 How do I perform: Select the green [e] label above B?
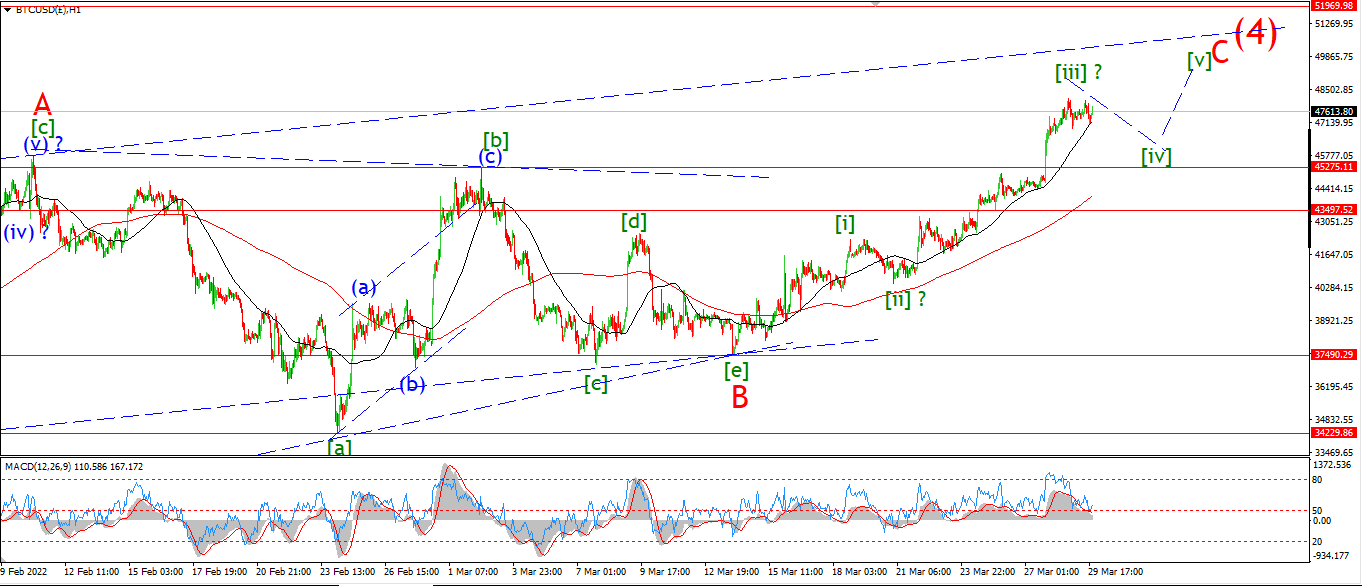pyautogui.click(x=736, y=369)
